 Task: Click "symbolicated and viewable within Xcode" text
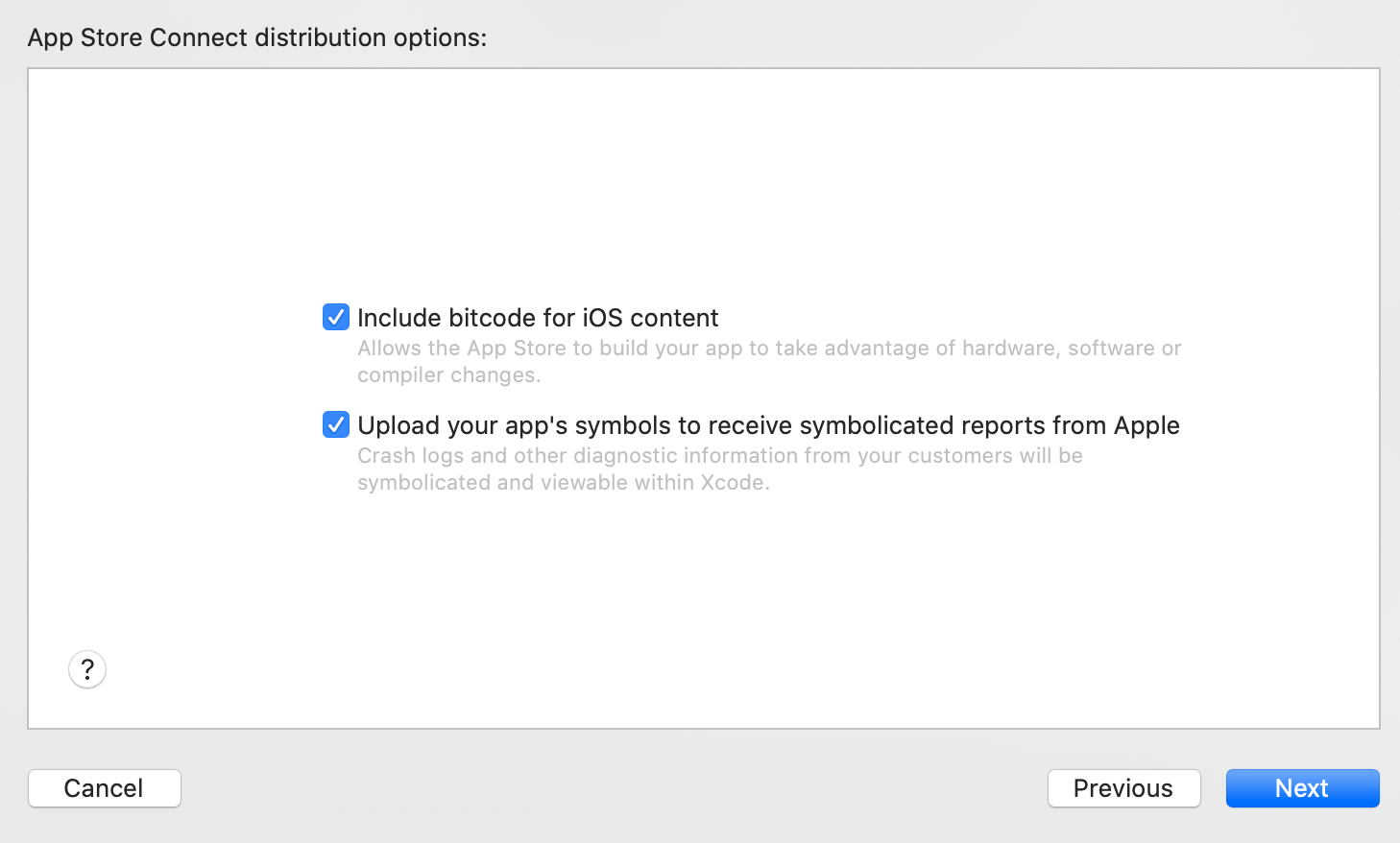(564, 482)
